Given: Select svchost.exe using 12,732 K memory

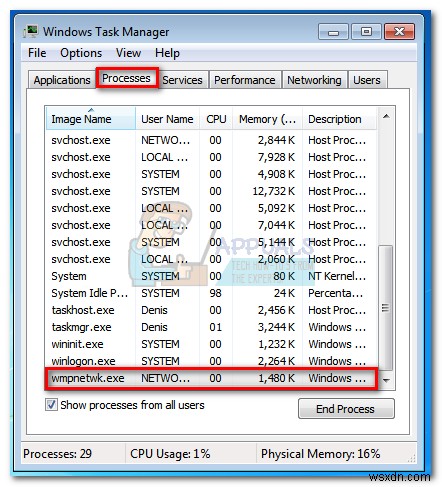Looking at the screenshot, I should tap(211, 191).
